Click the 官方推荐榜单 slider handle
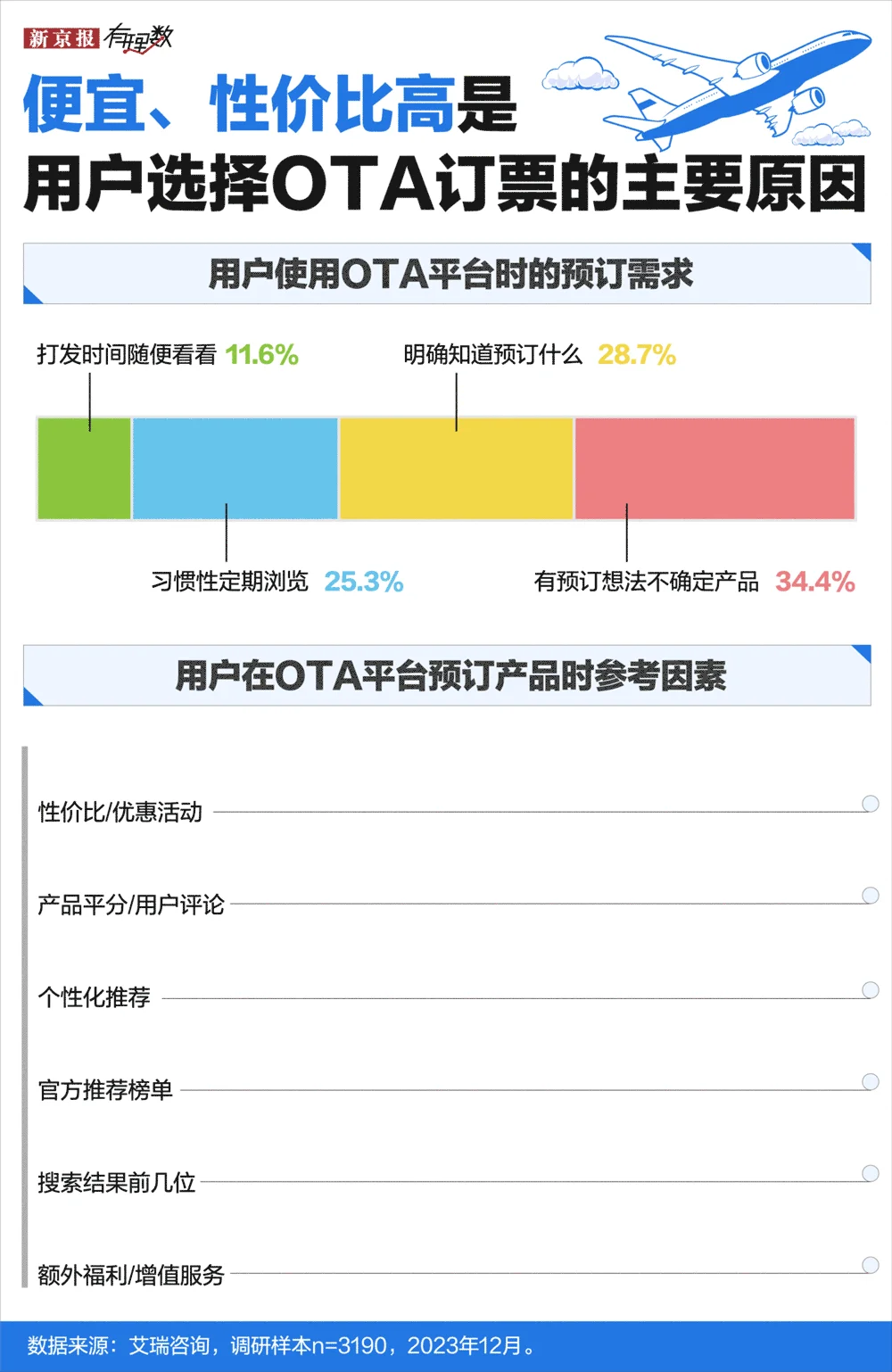The width and height of the screenshot is (892, 1372). coord(871,1082)
